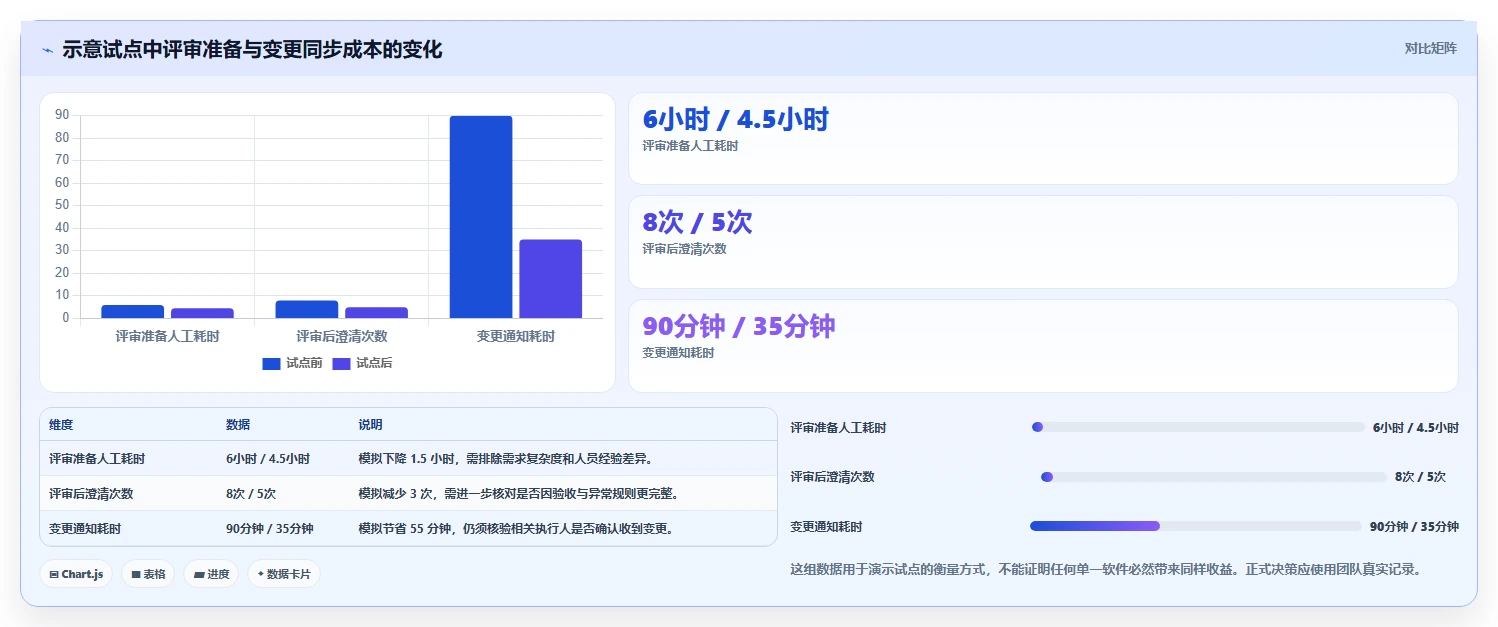Screen dimensions: 1498x627
Task: Click chart x-axis label 评审准备人工耗时
Action: pyautogui.click(x=167, y=337)
